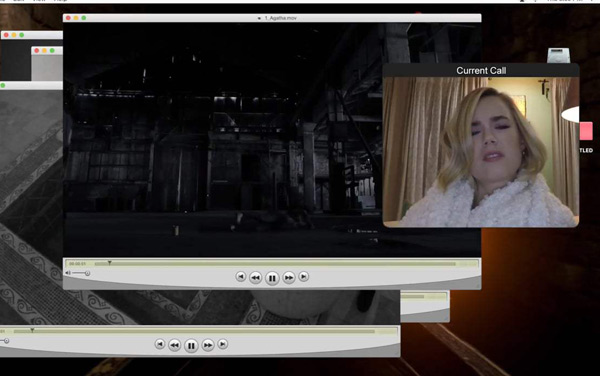Close the far-left background window
This screenshot has height=376, width=600.
point(6,35)
